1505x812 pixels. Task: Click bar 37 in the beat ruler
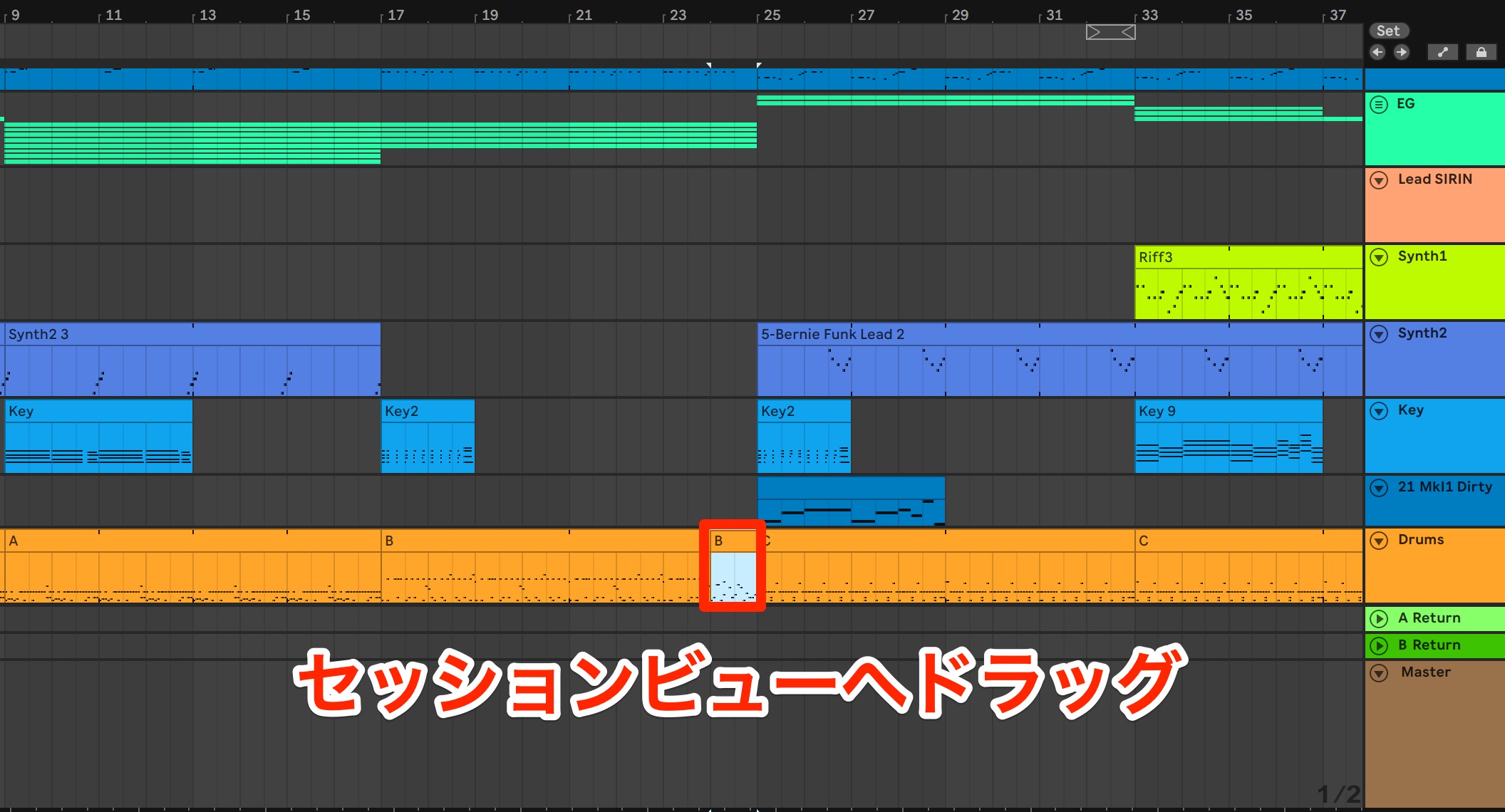(x=1338, y=15)
